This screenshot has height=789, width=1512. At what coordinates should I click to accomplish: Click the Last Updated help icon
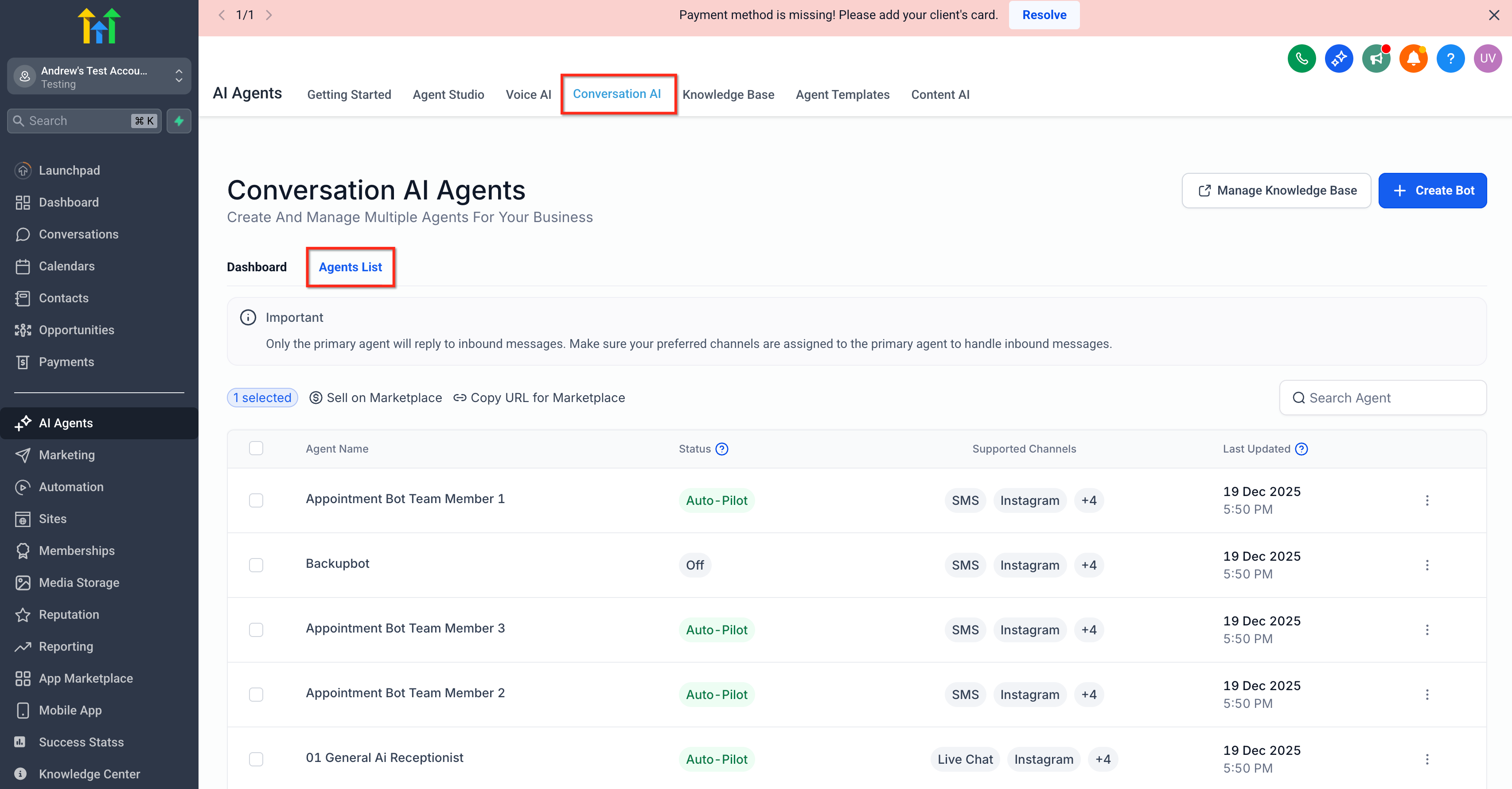(x=1301, y=449)
